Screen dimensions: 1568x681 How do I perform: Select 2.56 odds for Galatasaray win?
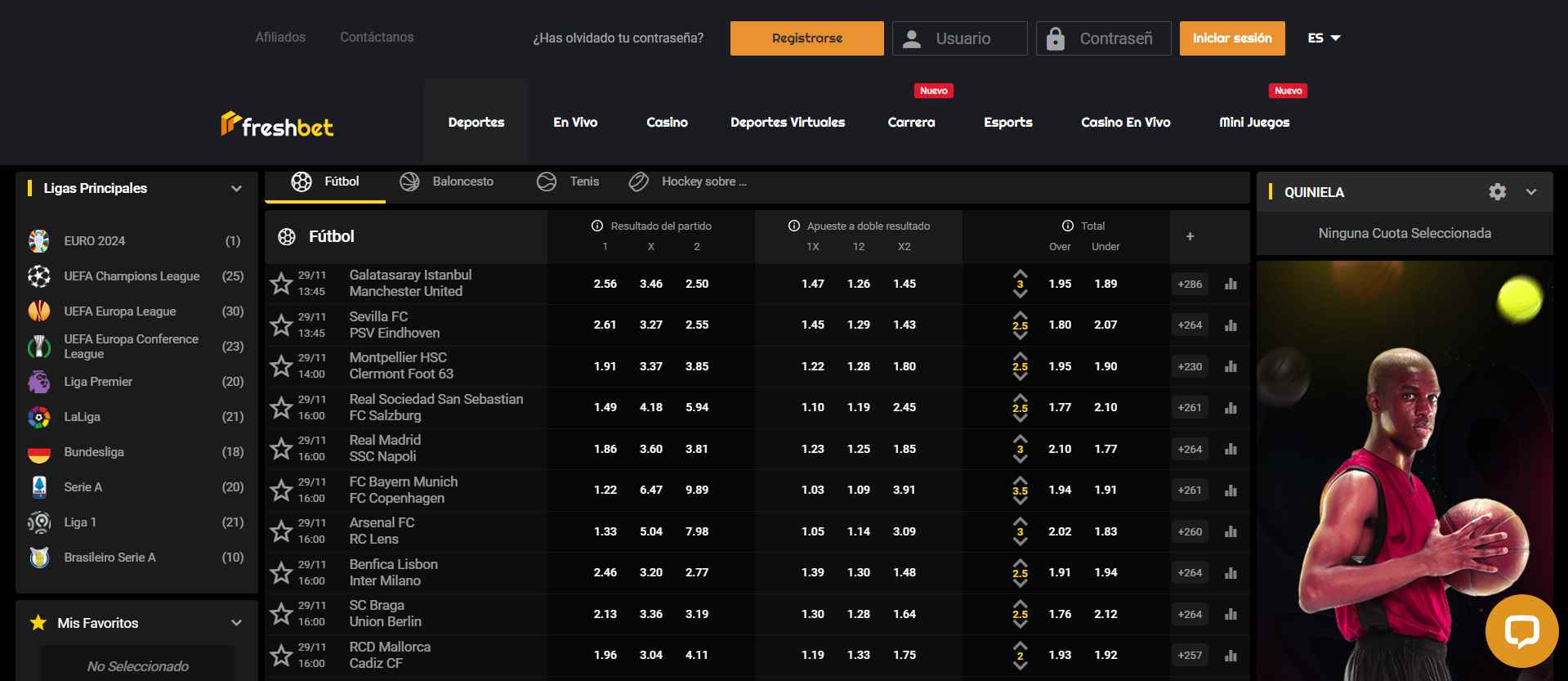(605, 284)
